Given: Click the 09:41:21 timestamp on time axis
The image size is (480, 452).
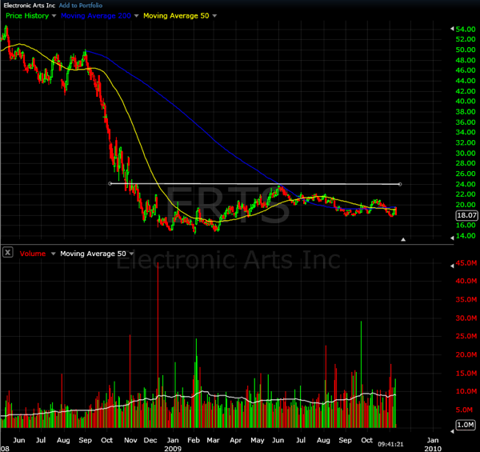Looking at the screenshot, I should [x=390, y=444].
